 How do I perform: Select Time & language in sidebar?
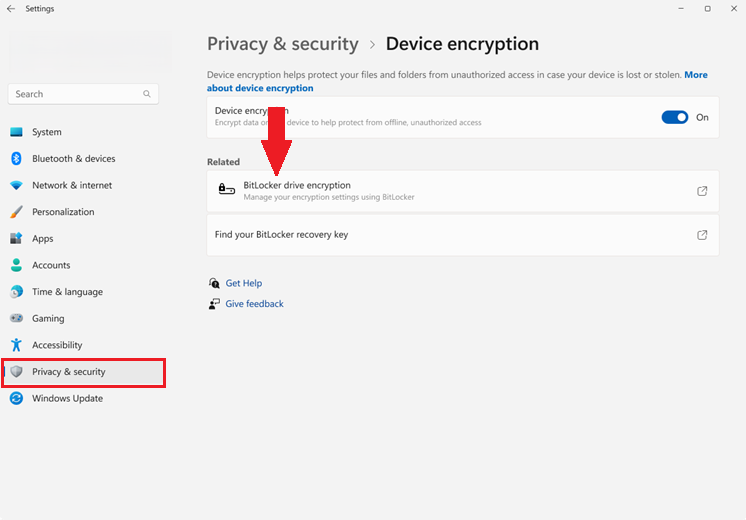coord(67,292)
